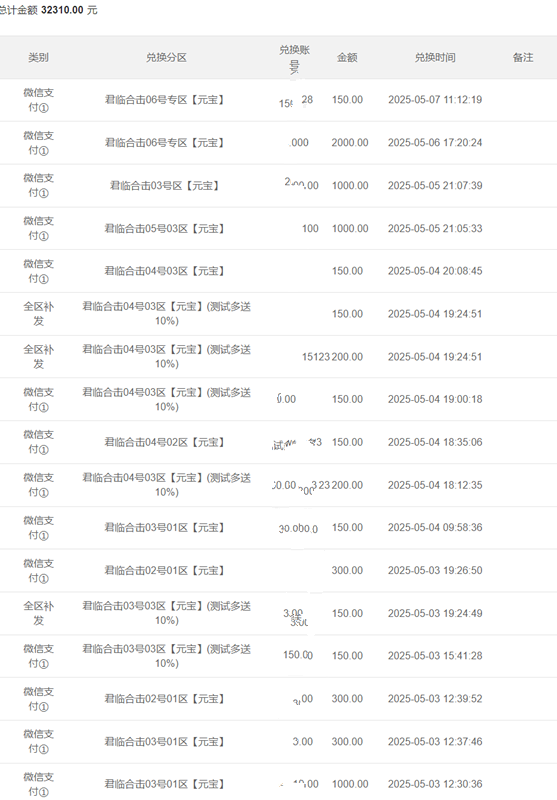
Task: Select the 2000.00 amount cell
Action: (349, 143)
